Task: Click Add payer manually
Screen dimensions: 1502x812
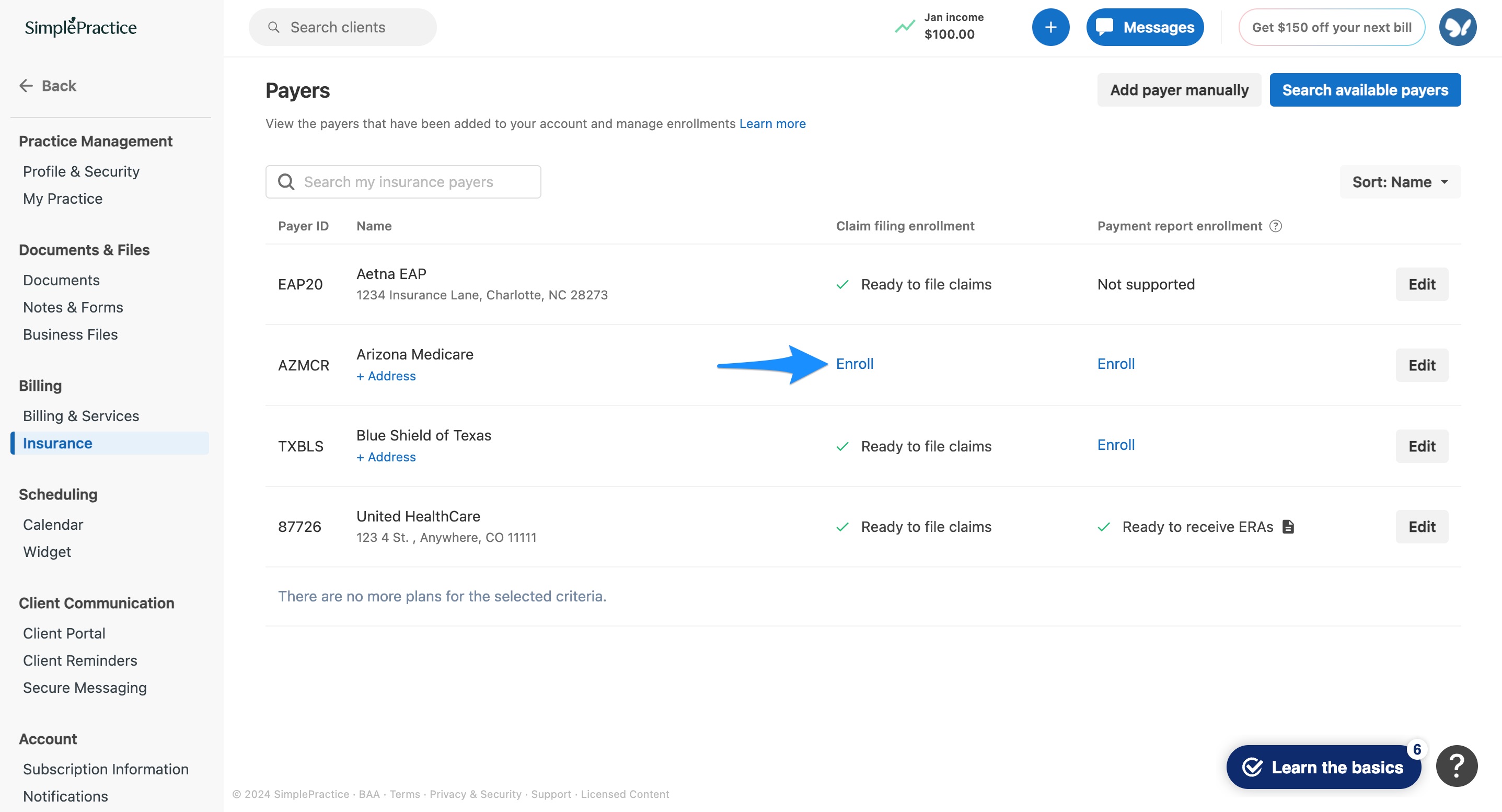Action: point(1179,90)
